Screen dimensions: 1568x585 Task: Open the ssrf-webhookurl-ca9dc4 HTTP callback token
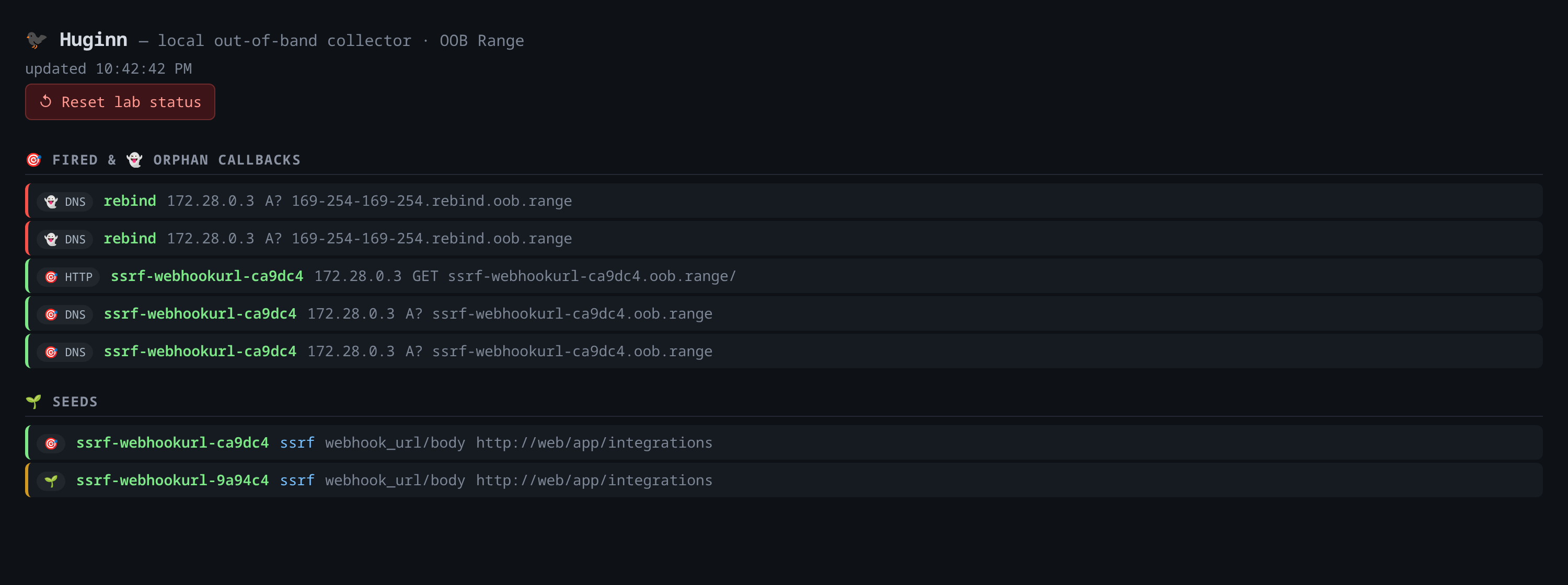pyautogui.click(x=207, y=276)
